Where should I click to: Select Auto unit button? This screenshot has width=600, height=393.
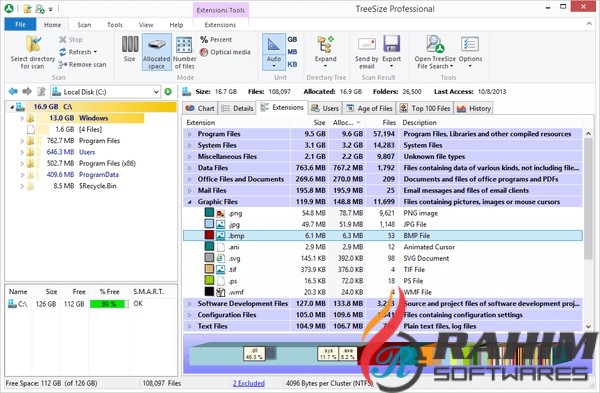click(x=274, y=52)
